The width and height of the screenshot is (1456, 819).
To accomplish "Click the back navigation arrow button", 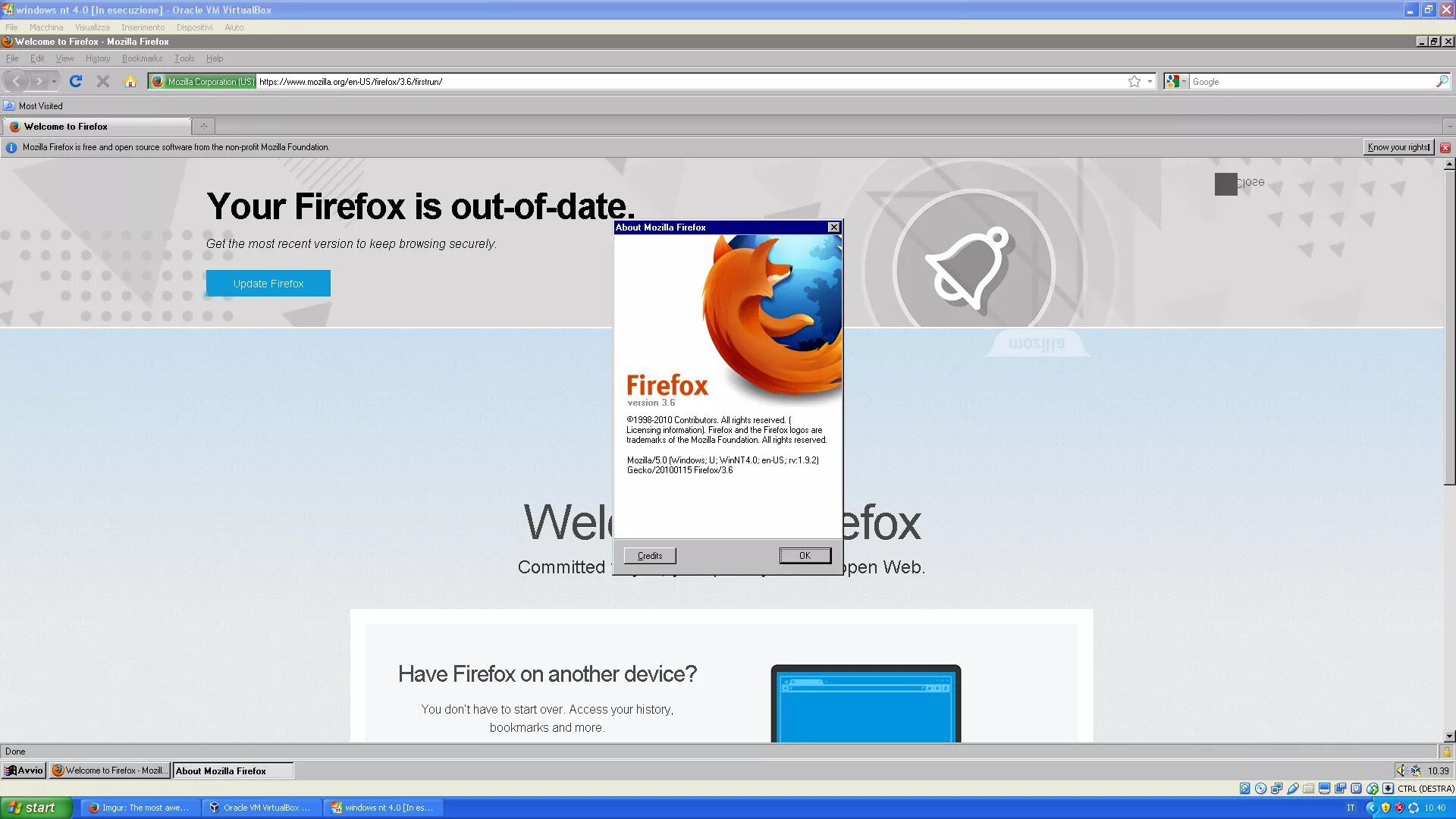I will point(17,81).
